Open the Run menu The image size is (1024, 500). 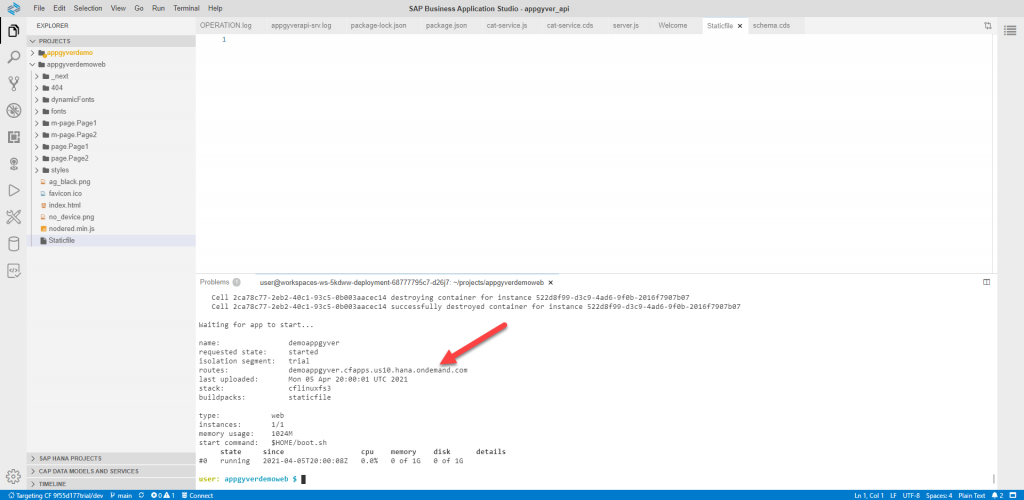[158, 8]
